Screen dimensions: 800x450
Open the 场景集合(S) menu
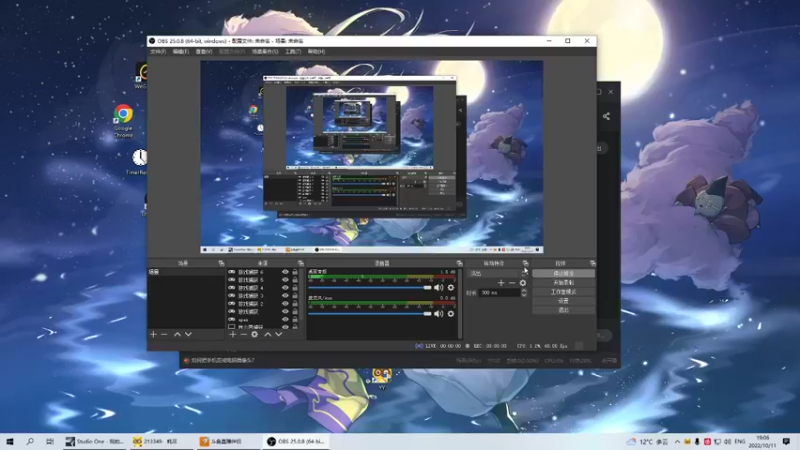click(265, 52)
